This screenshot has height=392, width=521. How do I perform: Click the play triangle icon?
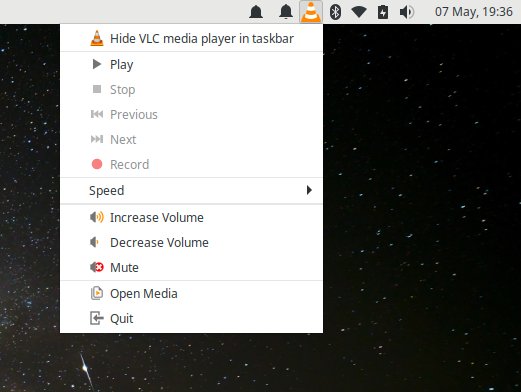[x=97, y=64]
